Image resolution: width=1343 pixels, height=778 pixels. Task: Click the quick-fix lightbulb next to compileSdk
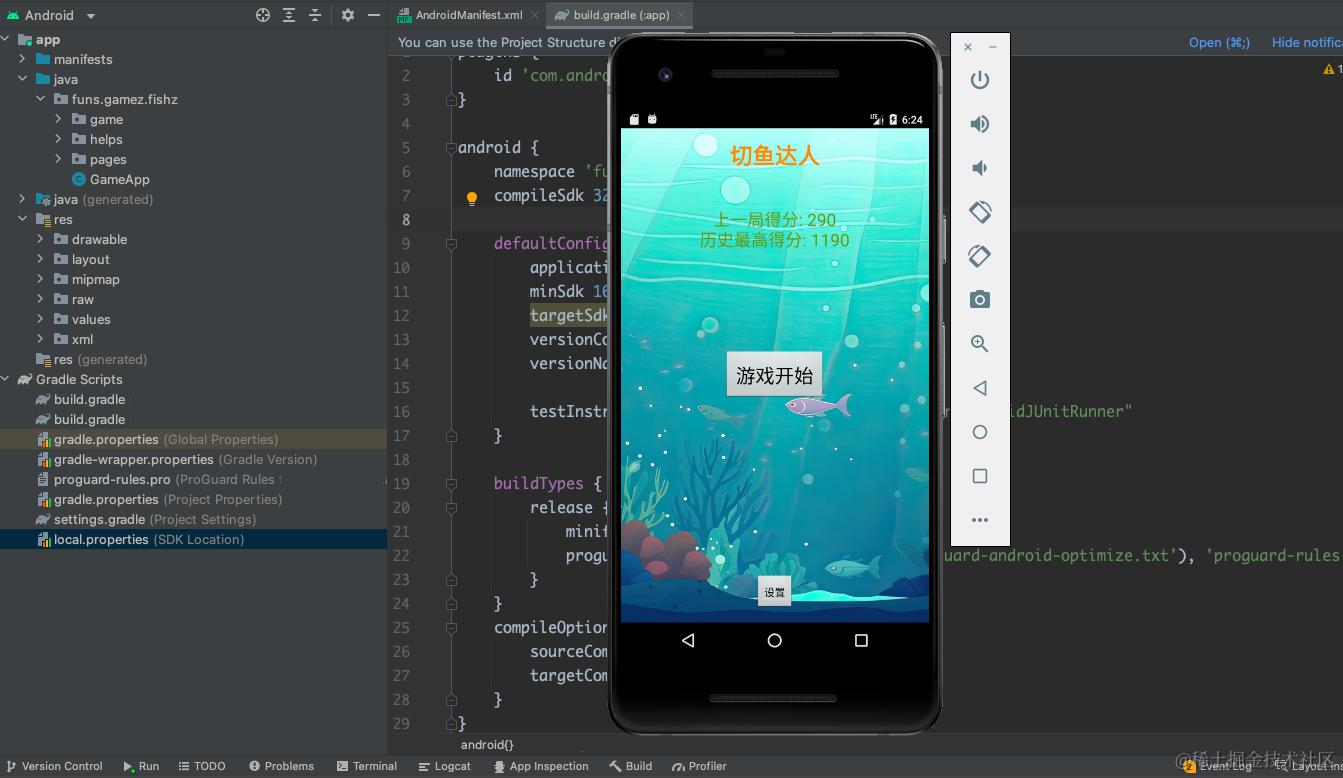click(x=471, y=198)
